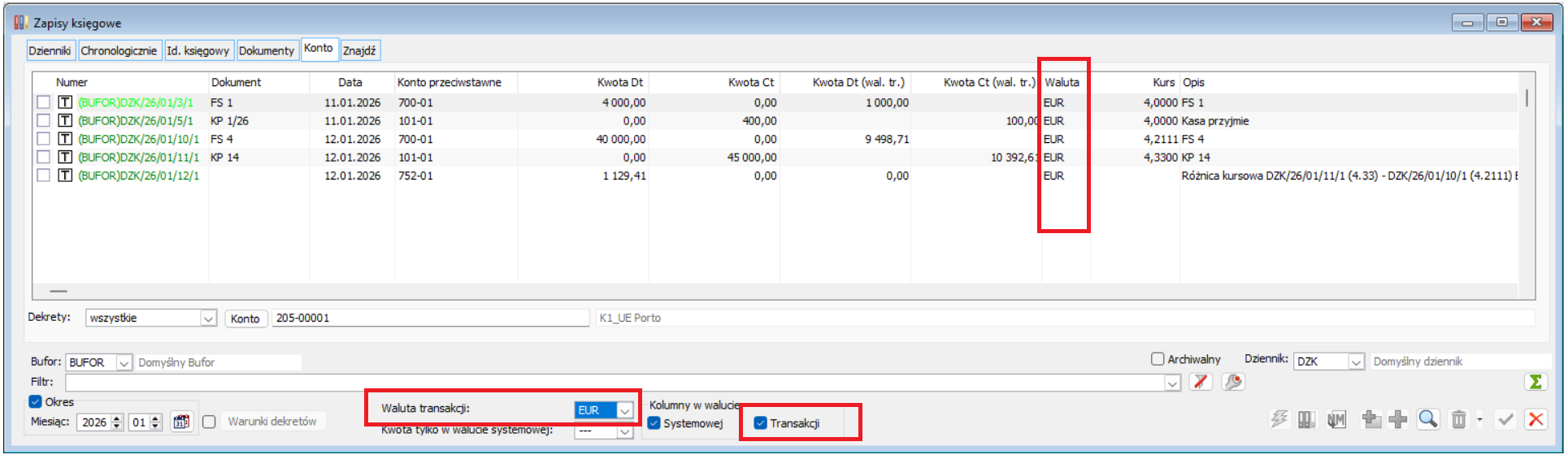1568x459 pixels.
Task: Click the green Sigma sum button
Action: point(1535,382)
